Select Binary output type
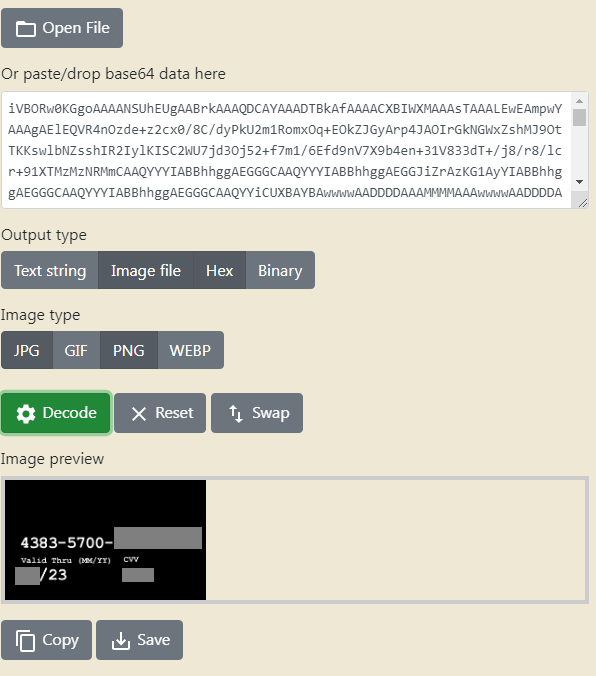 pyautogui.click(x=280, y=270)
